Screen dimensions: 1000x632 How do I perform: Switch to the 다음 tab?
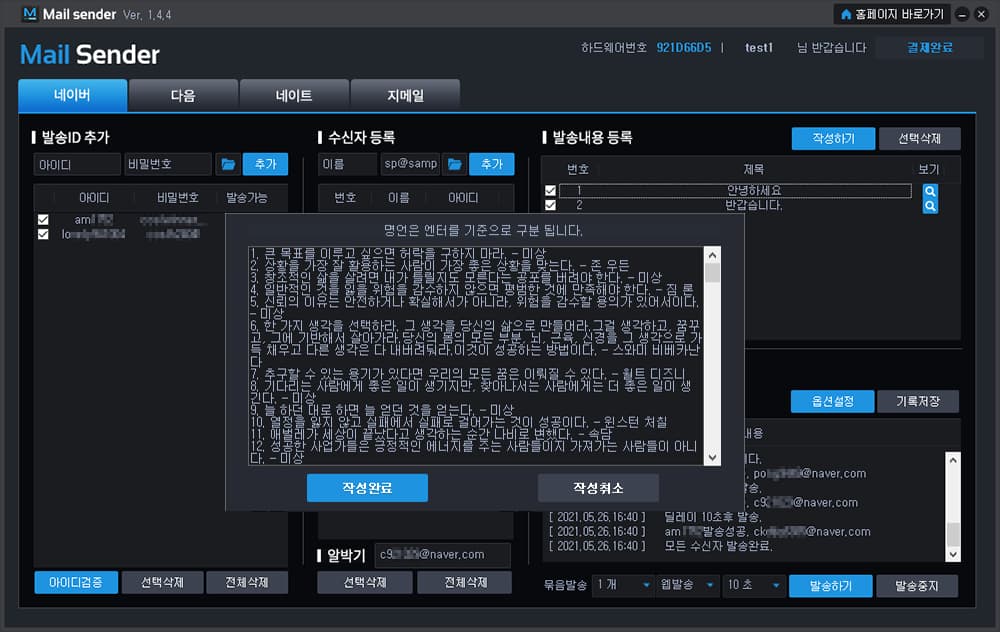click(183, 96)
